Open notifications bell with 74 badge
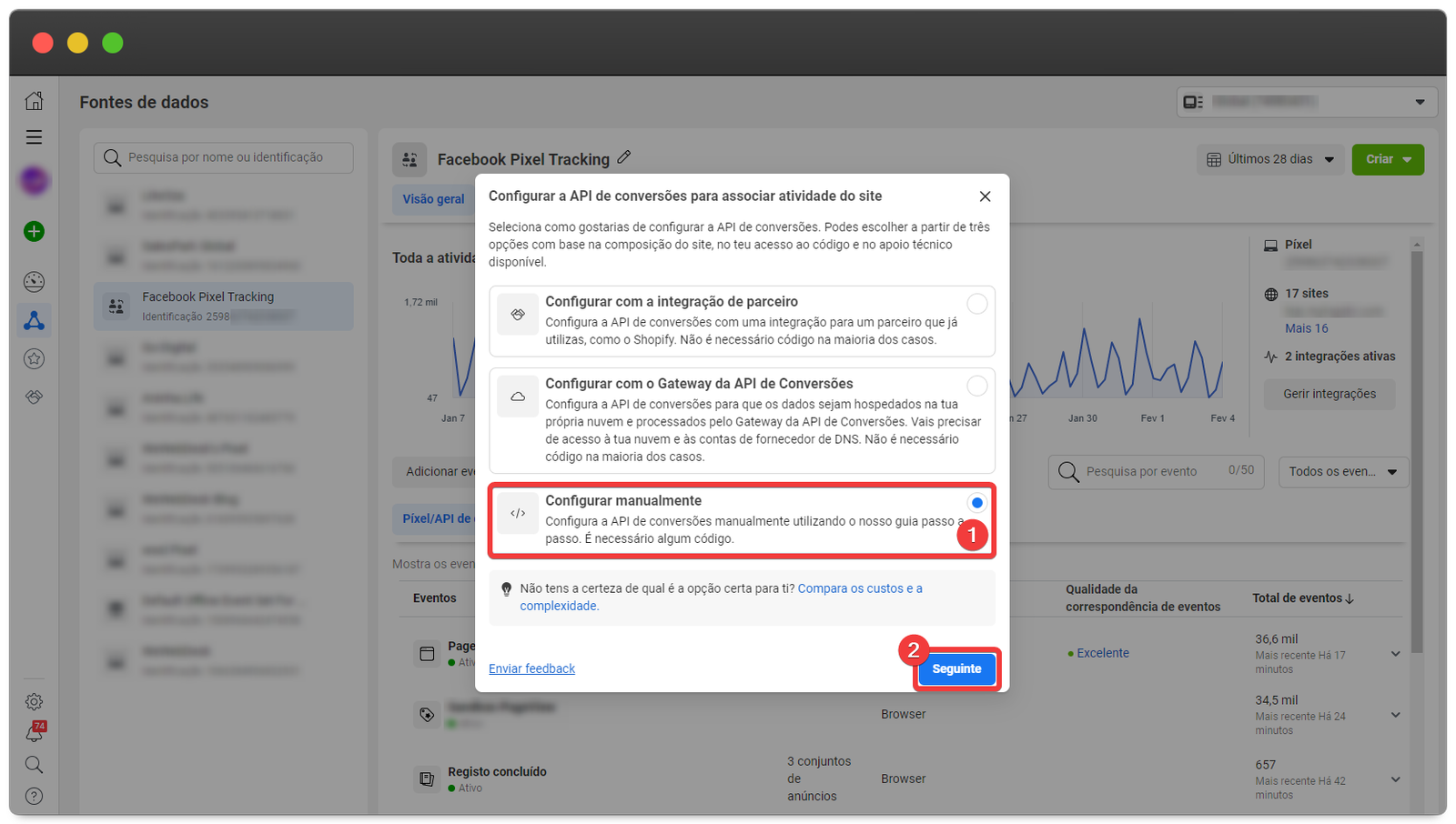Screen dimensions: 1456x824 coord(34,733)
